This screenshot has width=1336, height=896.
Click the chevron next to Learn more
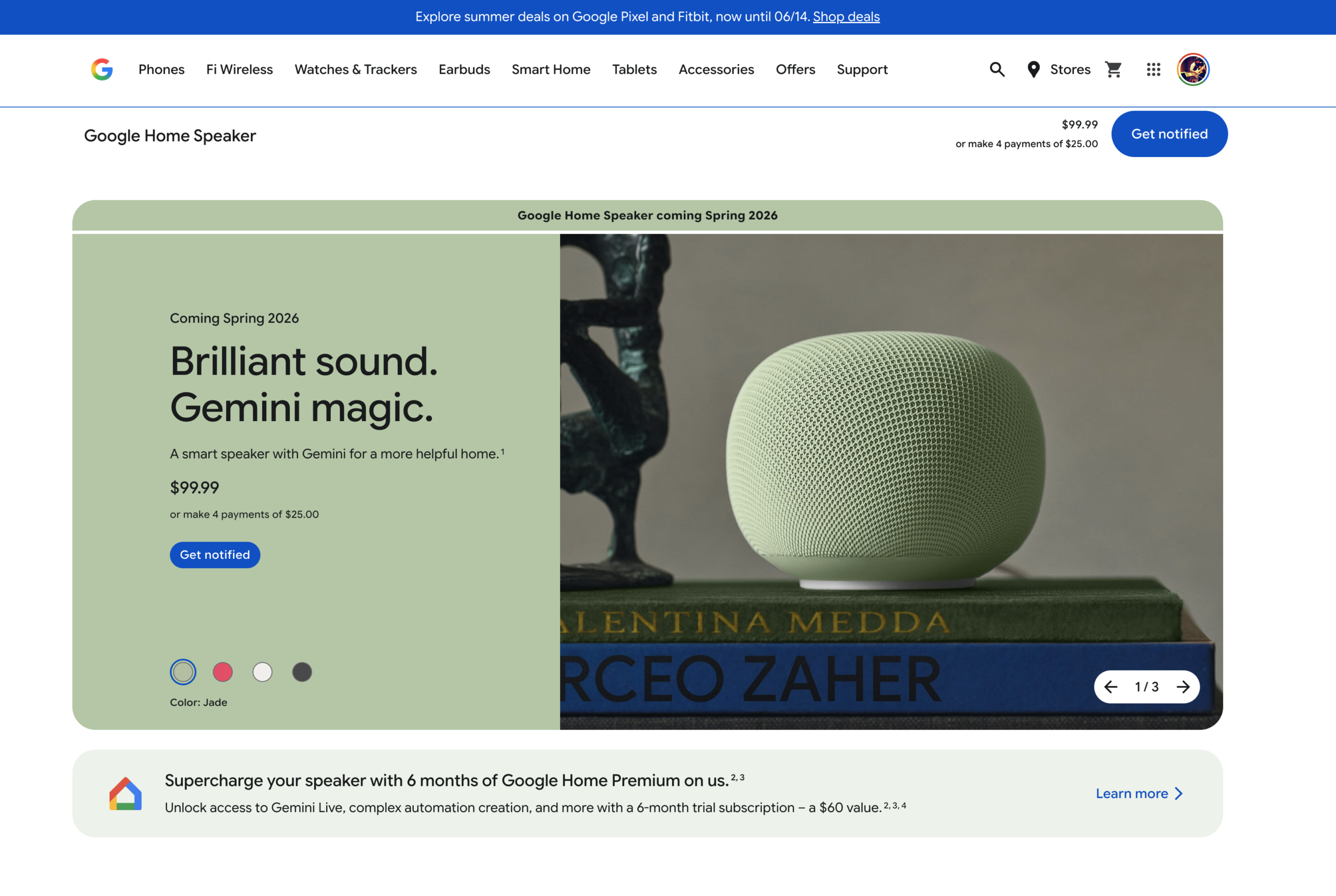click(1178, 793)
